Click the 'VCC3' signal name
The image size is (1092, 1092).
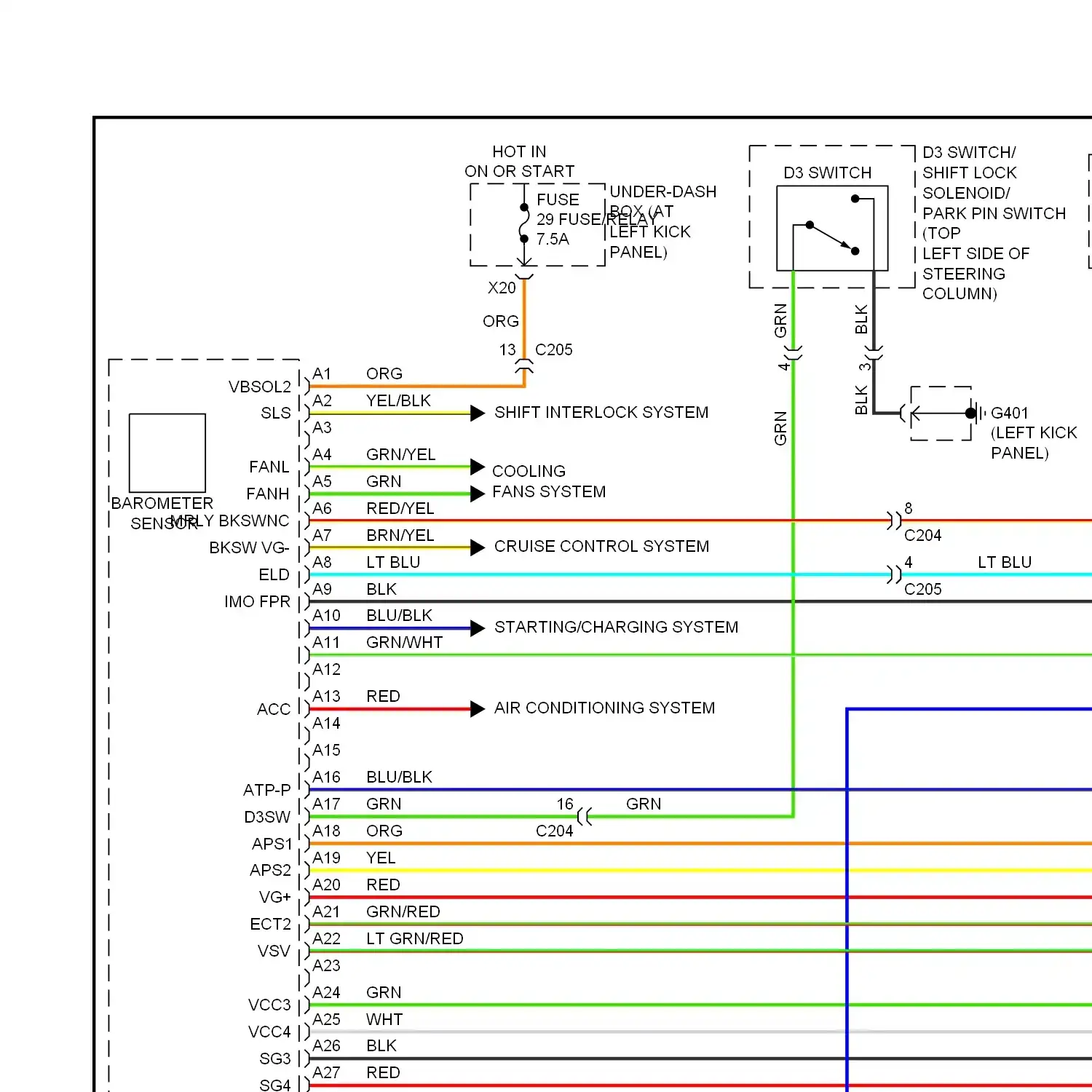269,1005
